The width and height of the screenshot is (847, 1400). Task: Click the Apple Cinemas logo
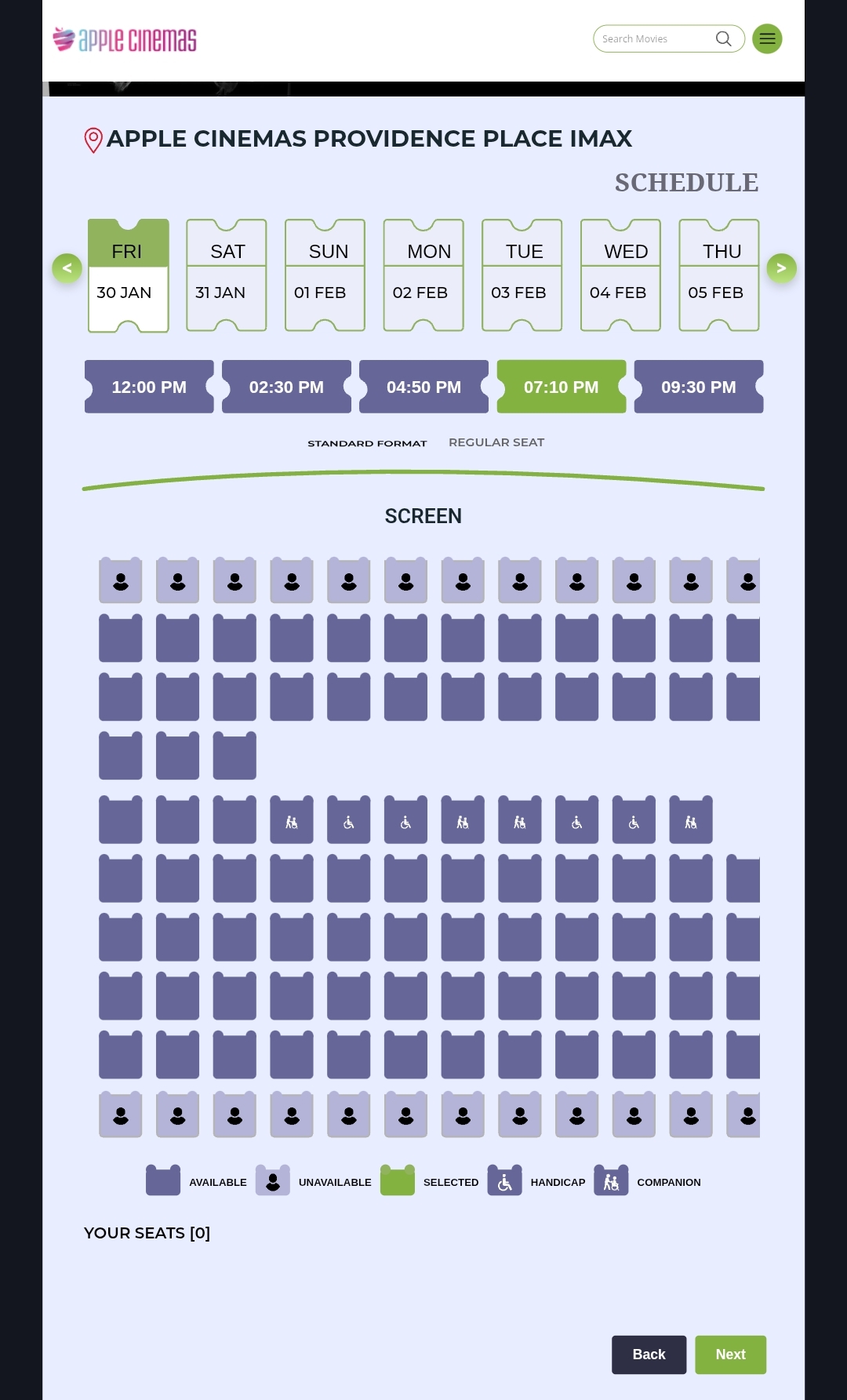[125, 39]
